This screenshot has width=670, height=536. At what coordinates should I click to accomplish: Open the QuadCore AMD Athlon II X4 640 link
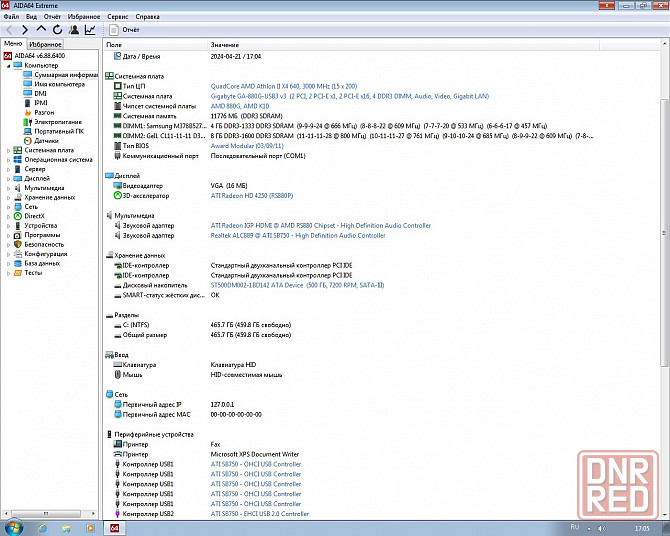(284, 86)
